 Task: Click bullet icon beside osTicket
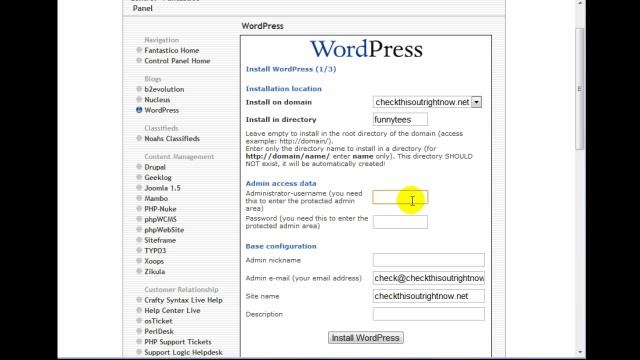coord(139,321)
